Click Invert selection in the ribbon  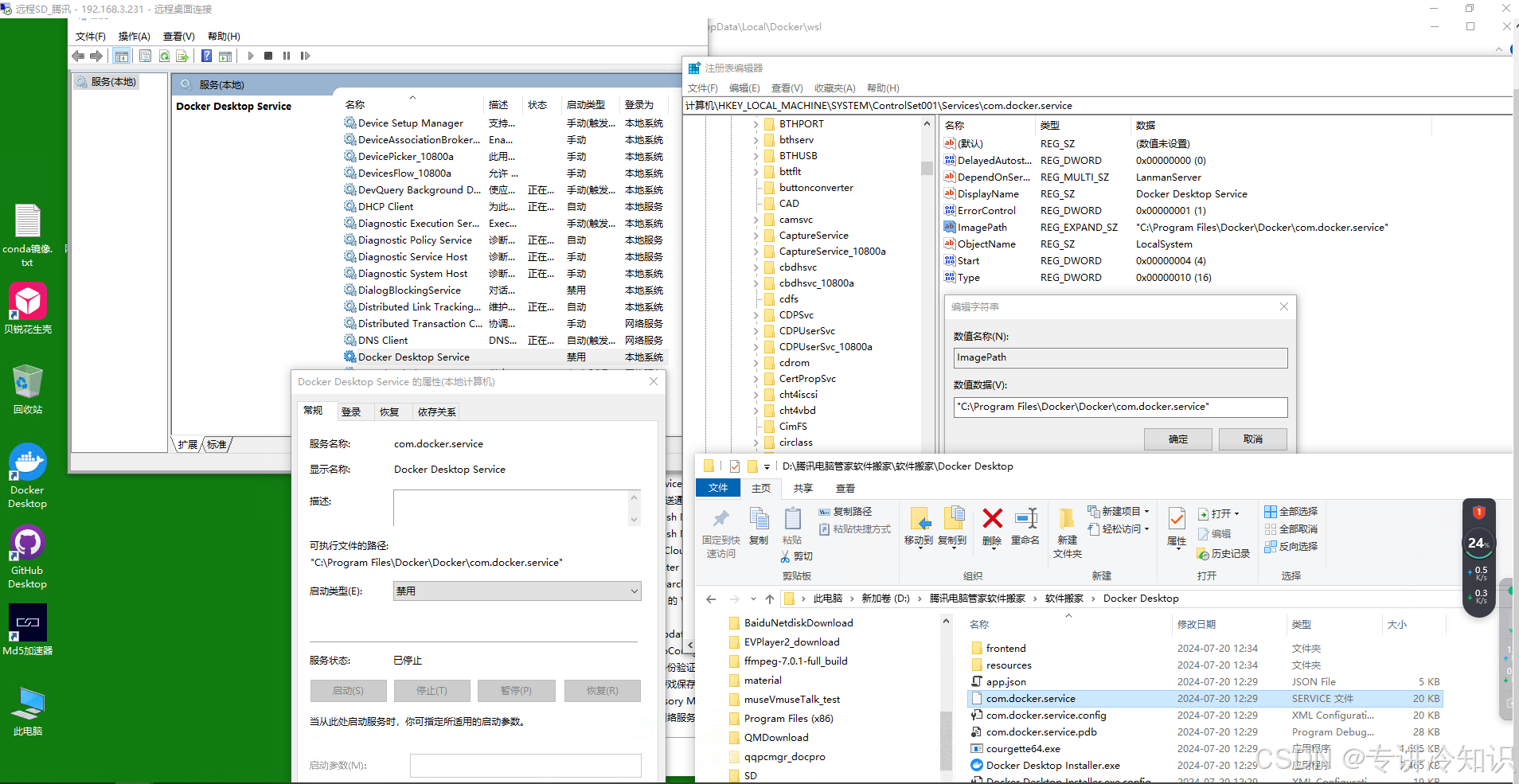pyautogui.click(x=1291, y=547)
